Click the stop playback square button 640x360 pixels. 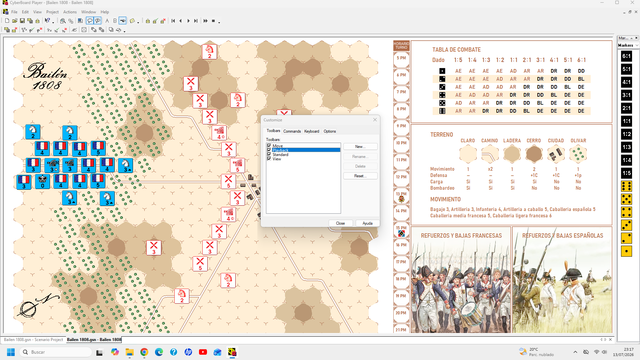coord(213,21)
